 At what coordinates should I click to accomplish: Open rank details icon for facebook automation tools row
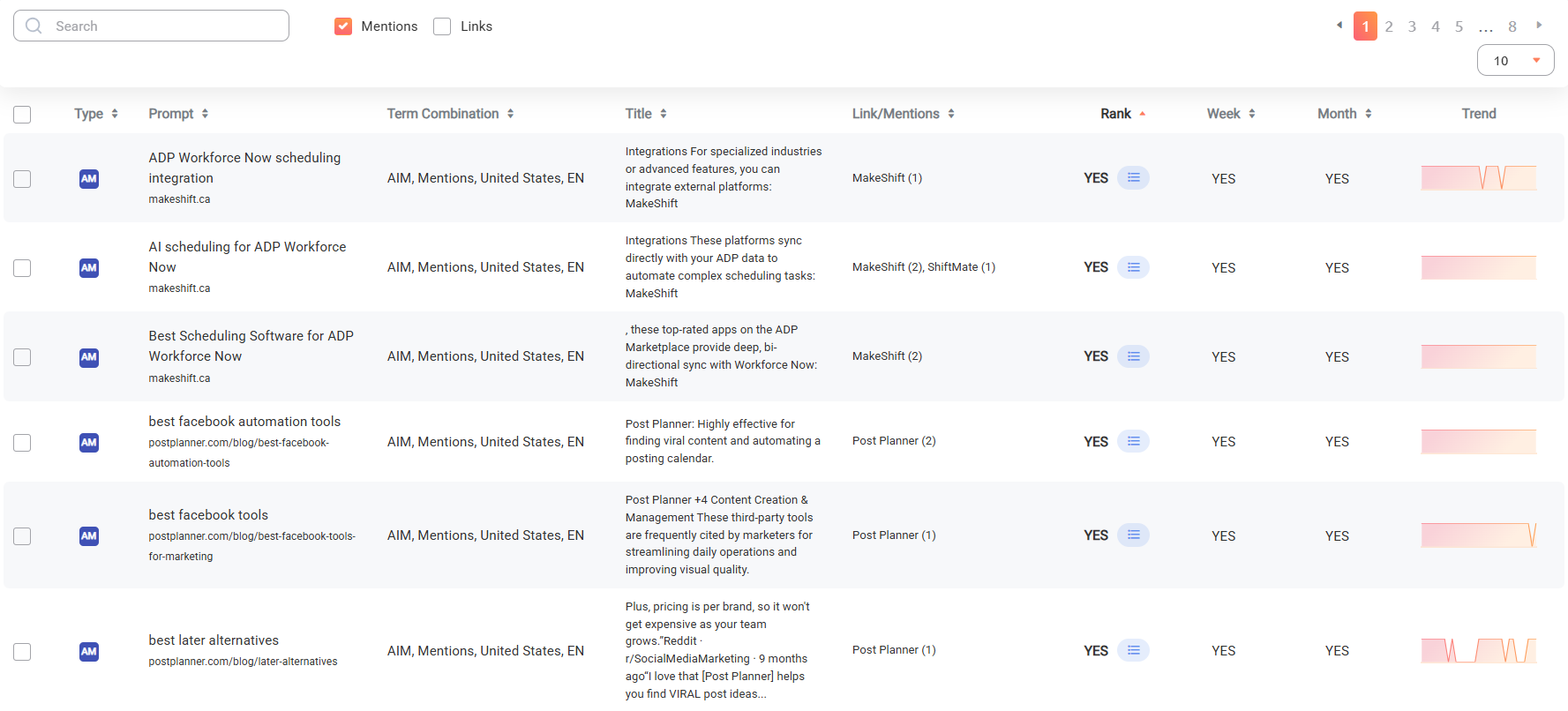1134,441
